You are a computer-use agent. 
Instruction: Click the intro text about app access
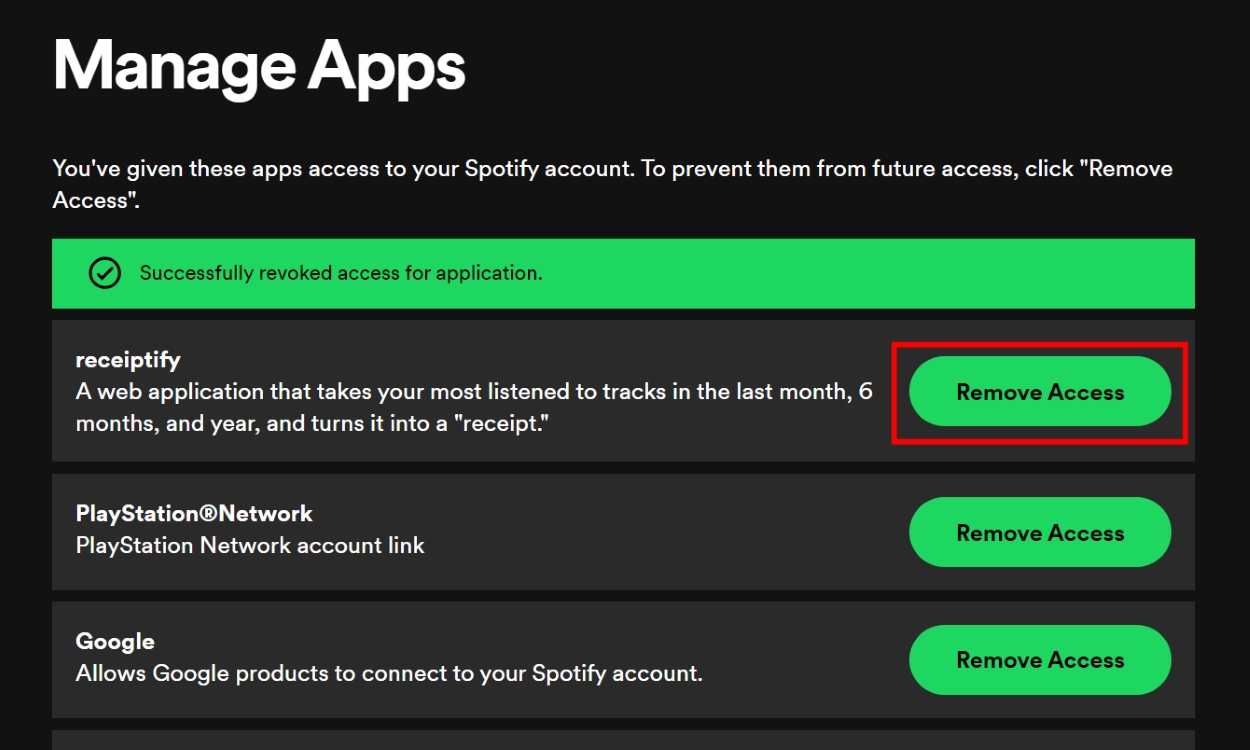tap(612, 184)
